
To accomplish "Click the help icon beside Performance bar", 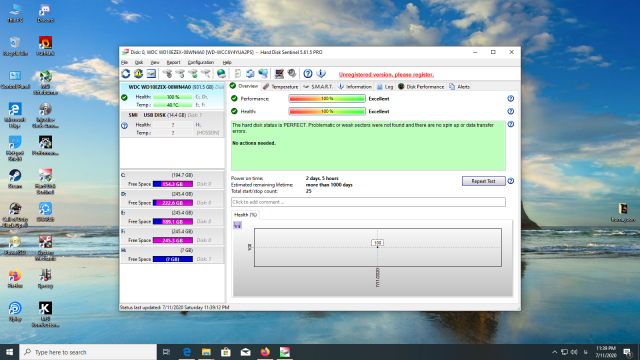I will pyautogui.click(x=510, y=99).
